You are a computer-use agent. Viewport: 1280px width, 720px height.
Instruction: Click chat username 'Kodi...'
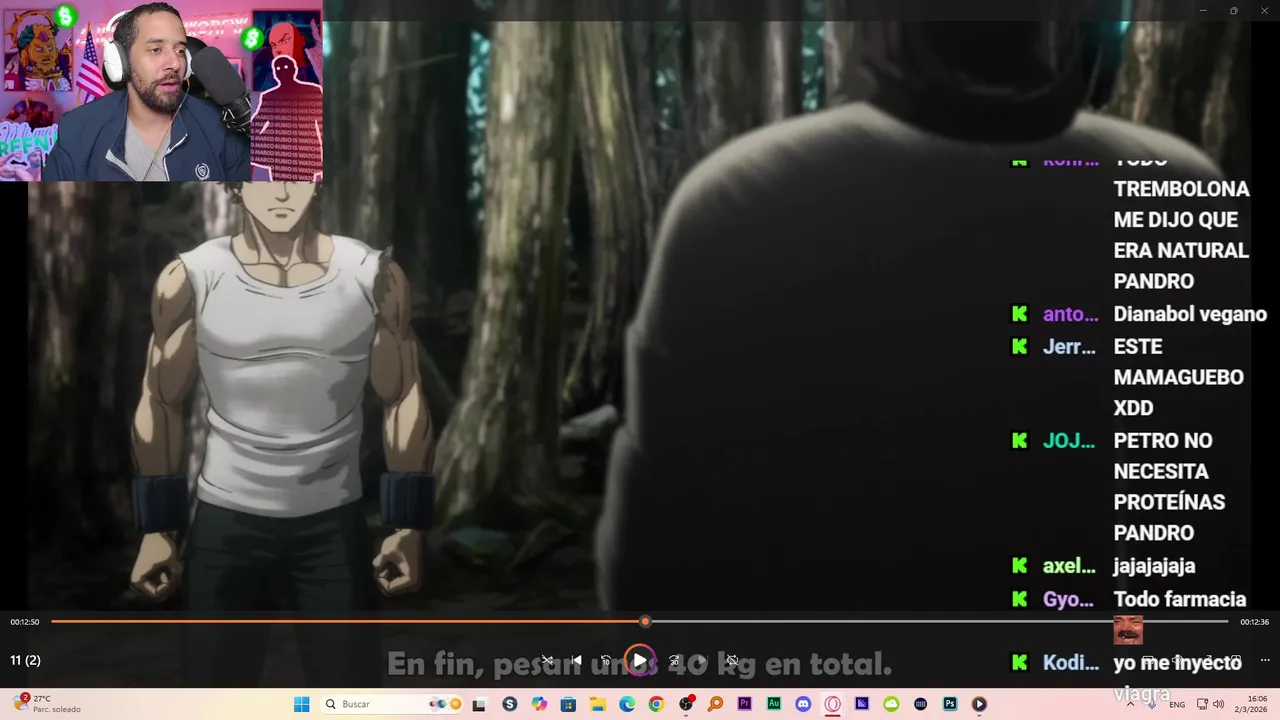1070,662
